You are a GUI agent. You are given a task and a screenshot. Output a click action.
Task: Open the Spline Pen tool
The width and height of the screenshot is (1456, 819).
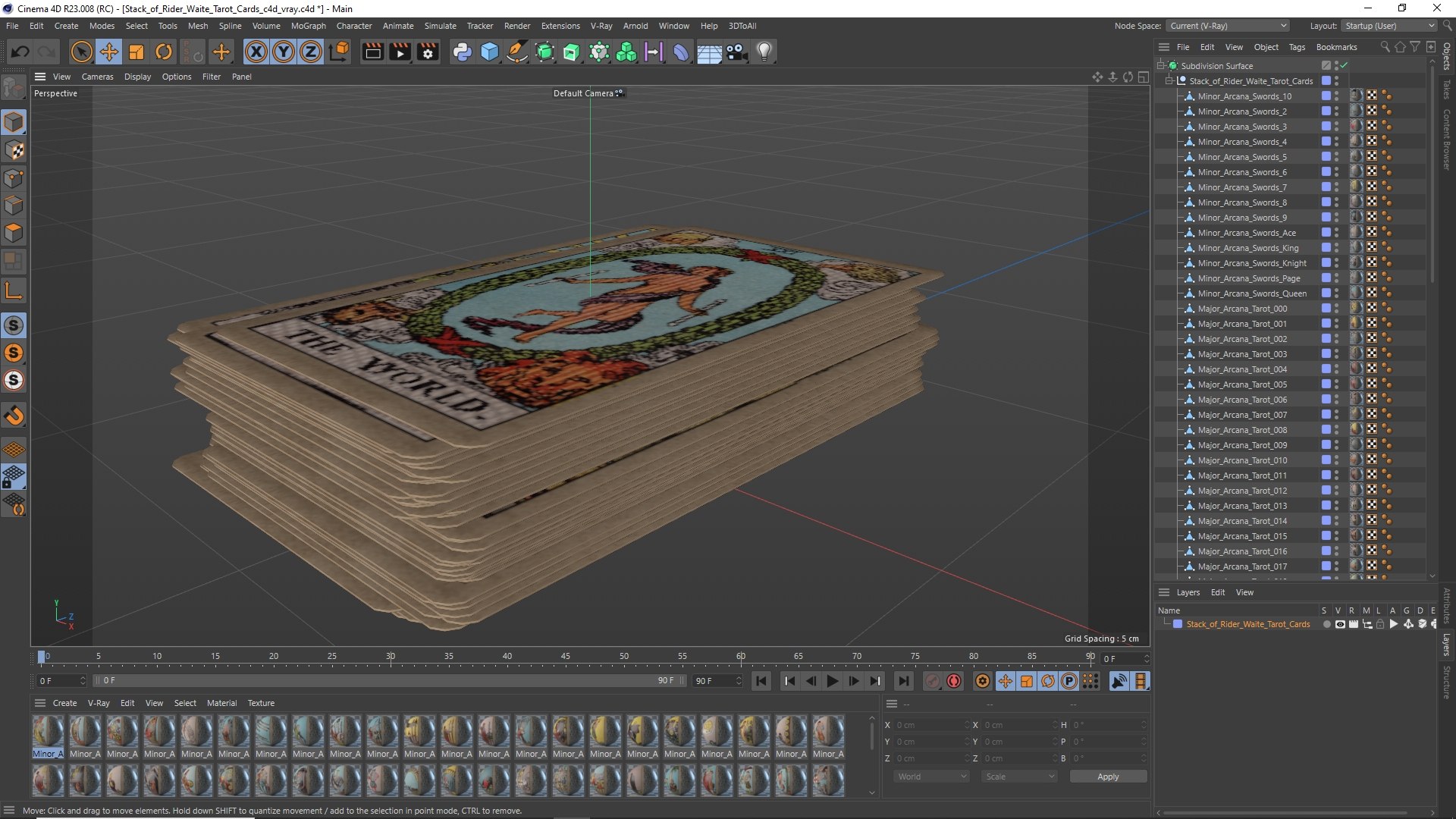[517, 52]
